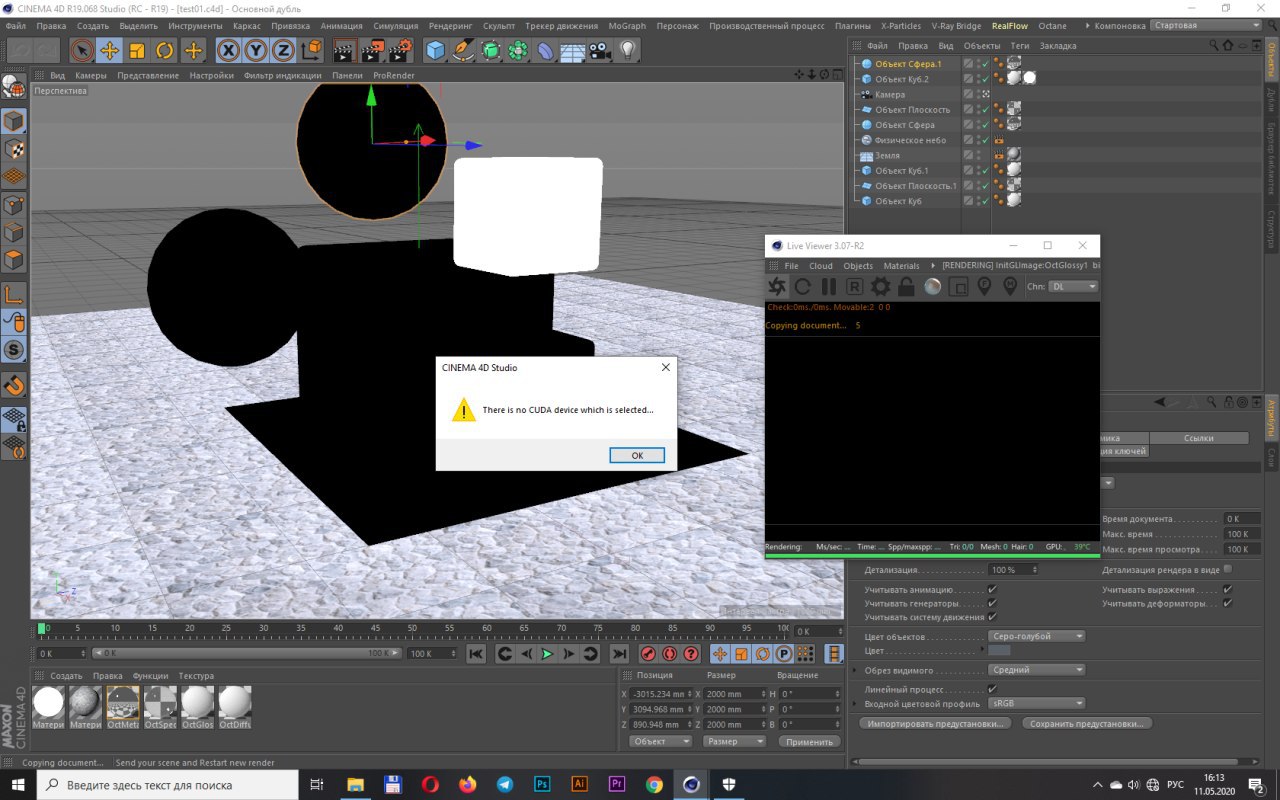Activate the Rotate tool in top toolbar
1280x800 pixels.
[x=164, y=50]
